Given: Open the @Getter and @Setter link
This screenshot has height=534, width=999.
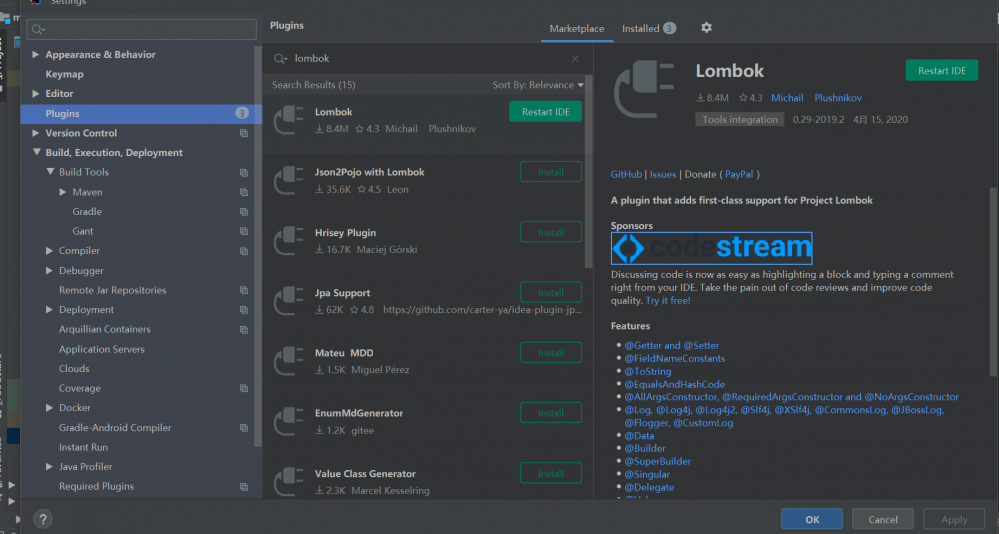Looking at the screenshot, I should coord(672,345).
